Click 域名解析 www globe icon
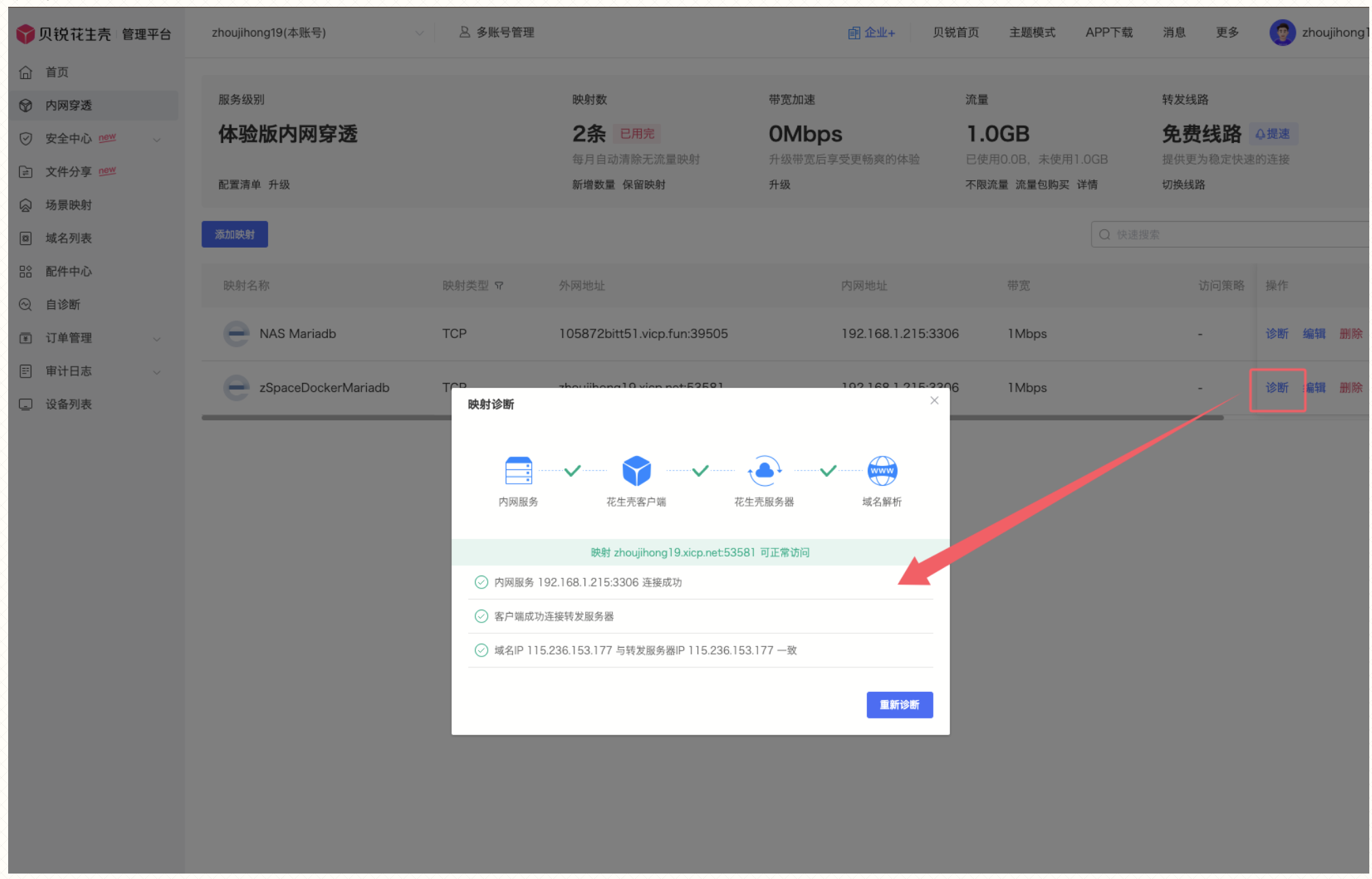Screen dimensions: 1372x879 882,471
